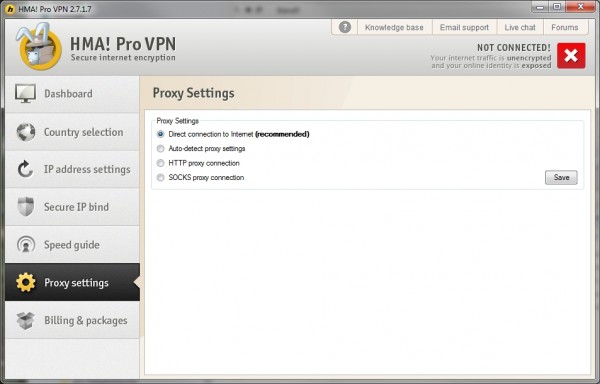Click the Proxy settings gear icon
The width and height of the screenshot is (600, 384).
coord(26,282)
